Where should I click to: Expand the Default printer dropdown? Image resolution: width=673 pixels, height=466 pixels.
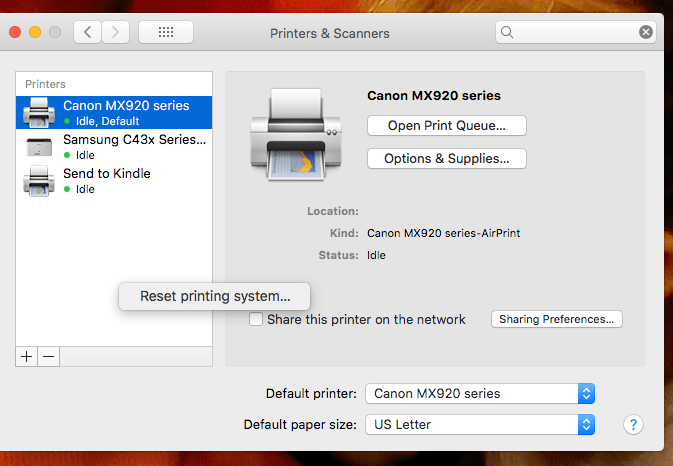tap(480, 393)
